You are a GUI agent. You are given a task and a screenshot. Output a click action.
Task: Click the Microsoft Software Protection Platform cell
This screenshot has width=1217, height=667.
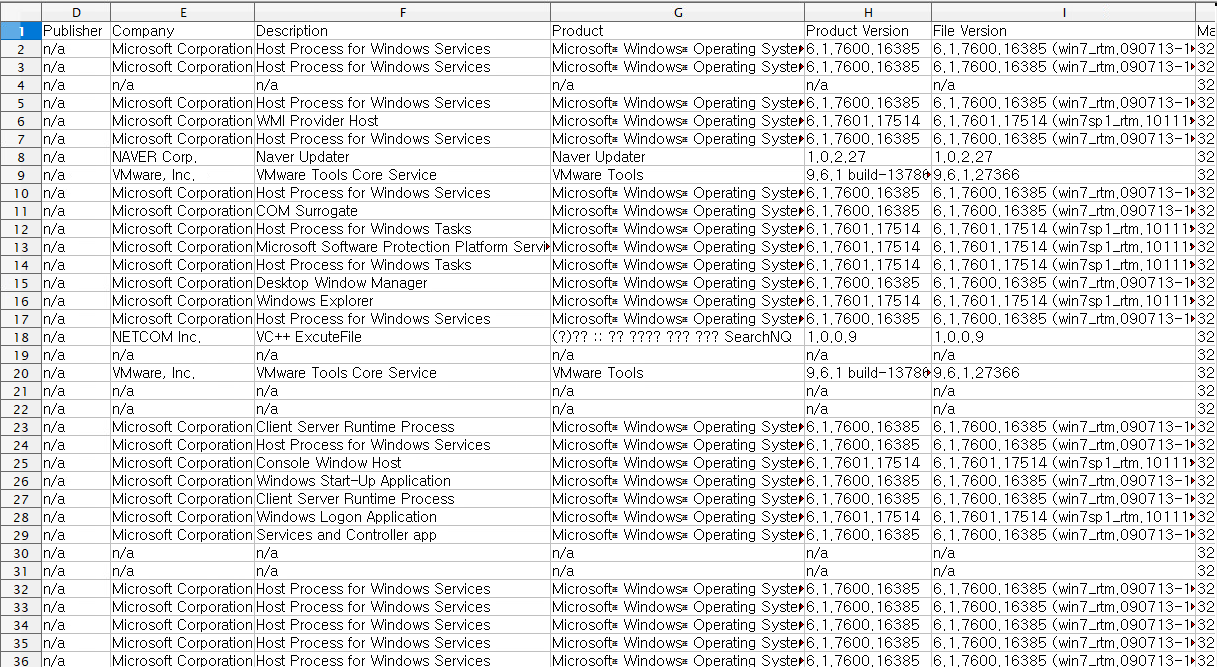point(402,247)
